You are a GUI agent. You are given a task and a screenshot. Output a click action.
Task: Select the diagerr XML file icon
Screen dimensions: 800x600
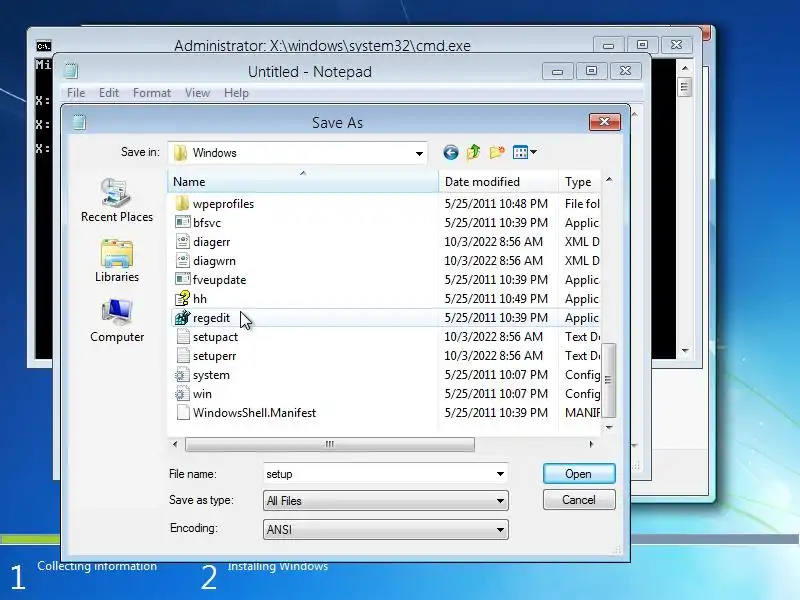coord(182,241)
